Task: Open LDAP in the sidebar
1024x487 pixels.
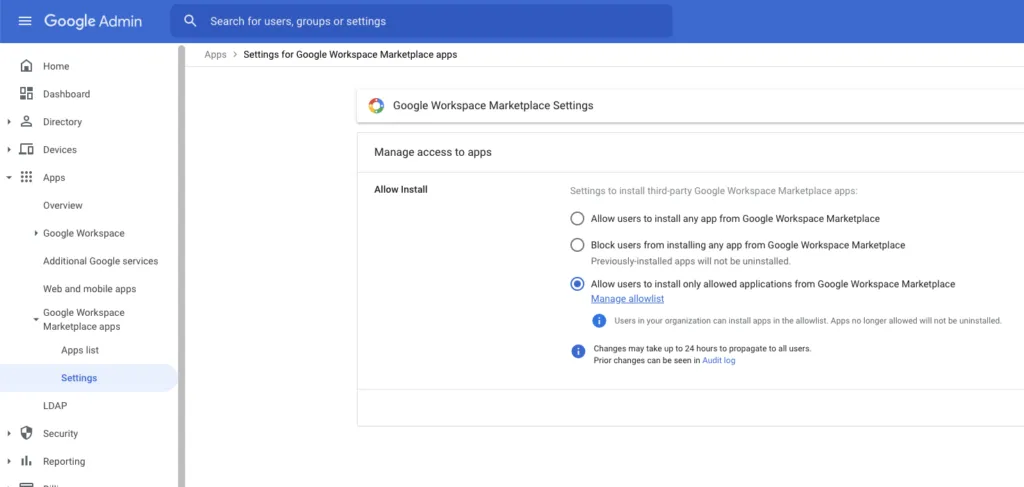Action: 55,406
